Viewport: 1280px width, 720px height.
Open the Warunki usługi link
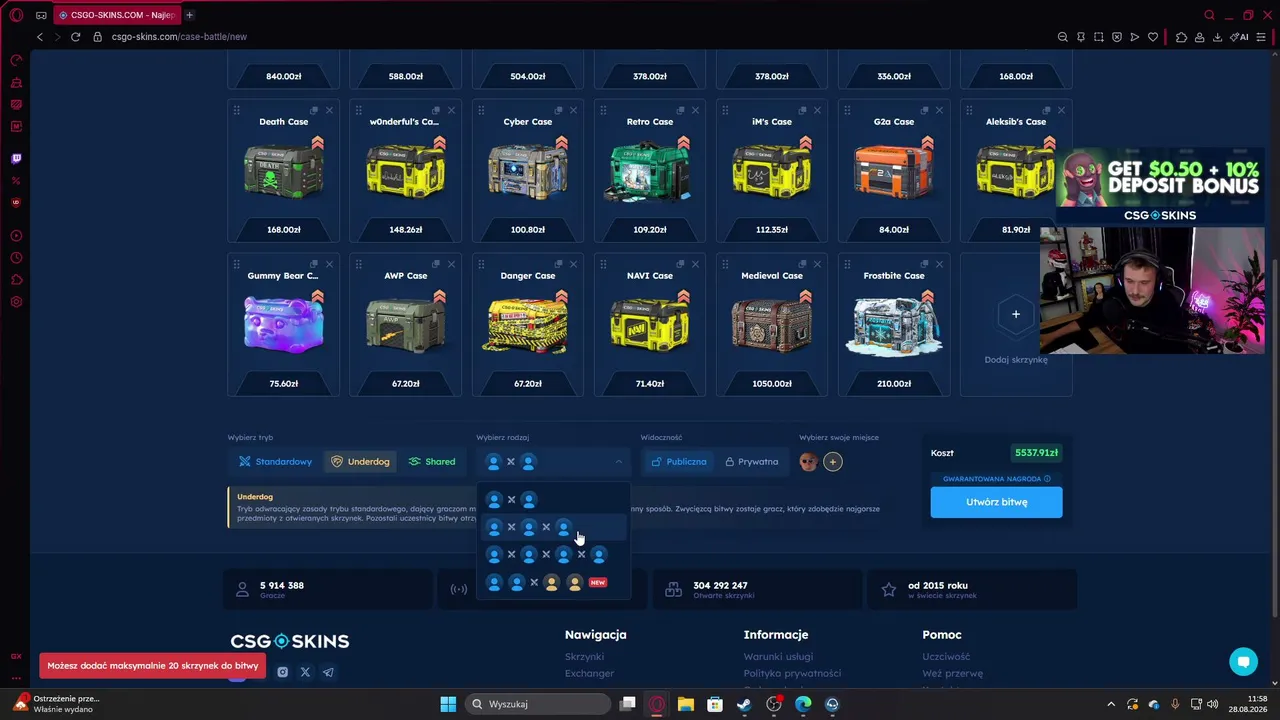pyautogui.click(x=778, y=657)
